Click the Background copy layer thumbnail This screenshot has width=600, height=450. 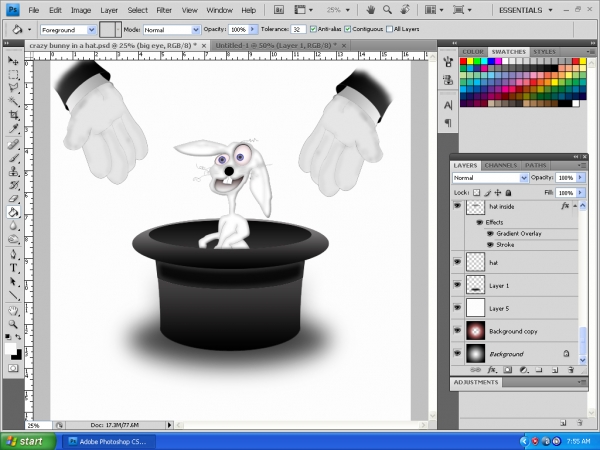tap(476, 331)
